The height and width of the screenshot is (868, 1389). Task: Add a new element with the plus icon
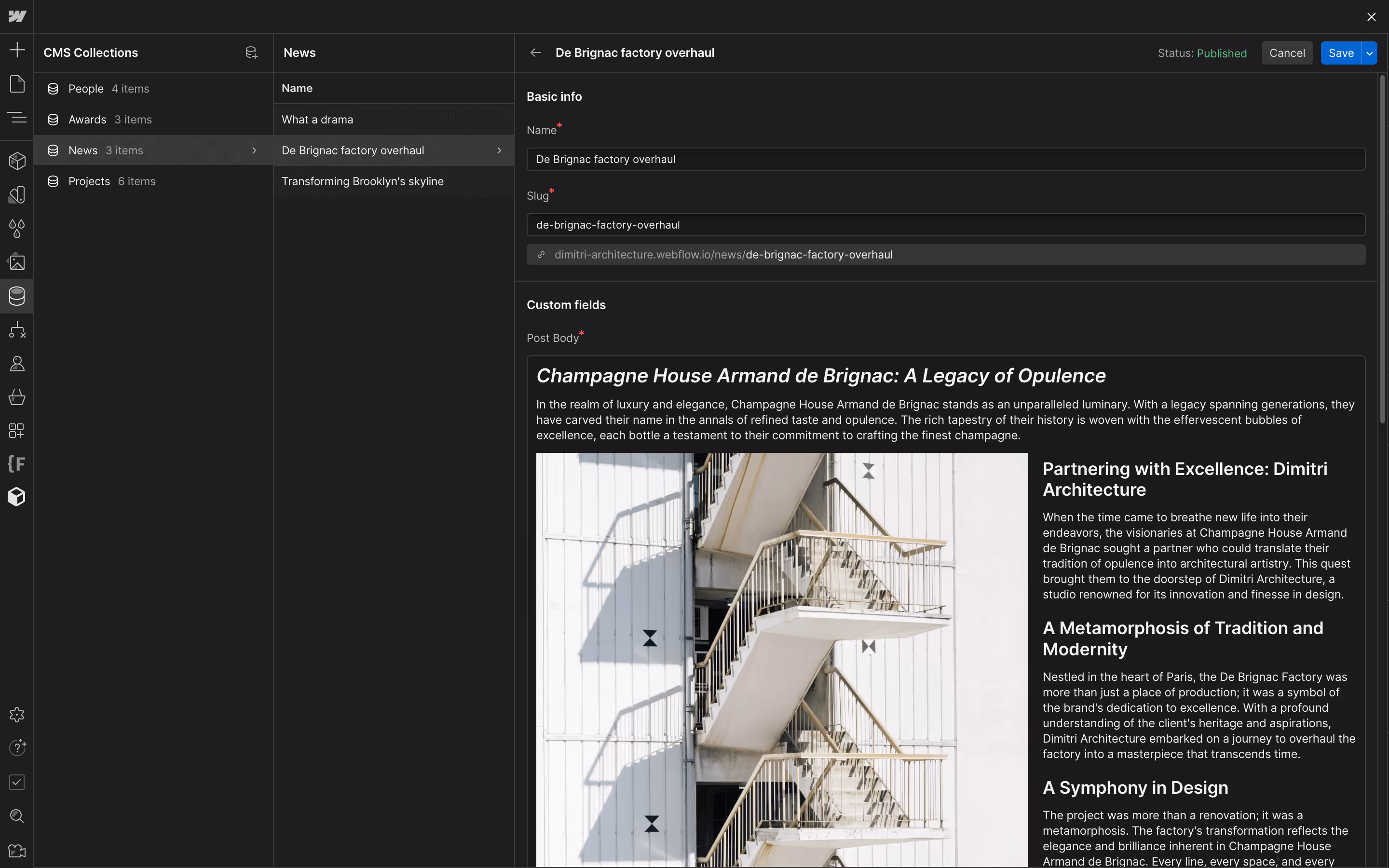(17, 49)
